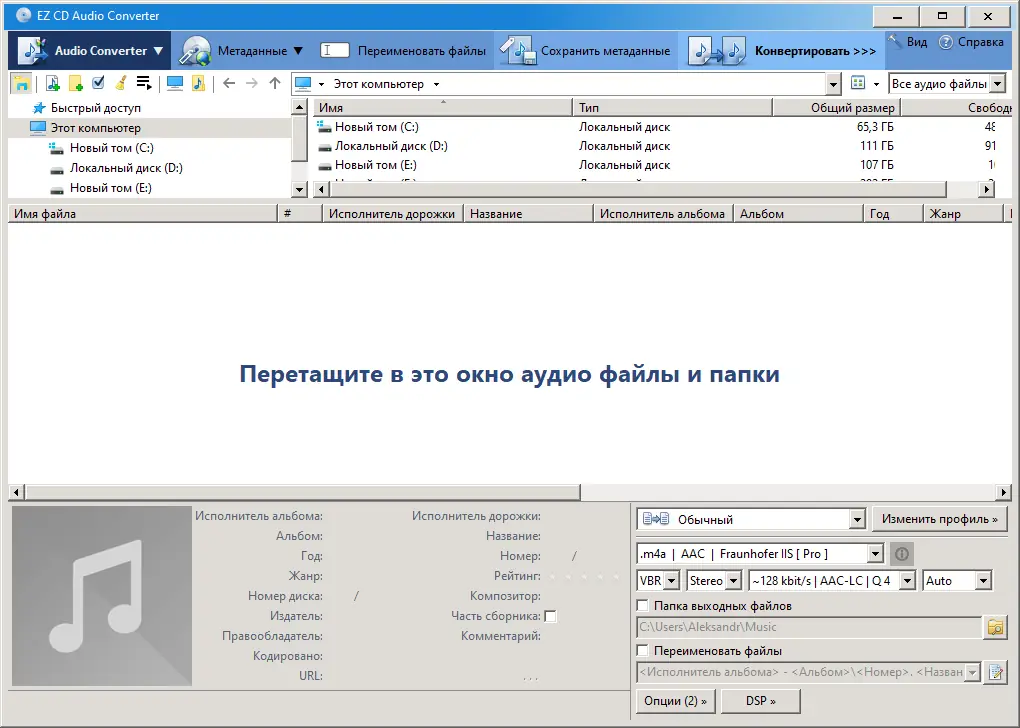1020x728 pixels.
Task: Set the track rating dots
Action: click(583, 575)
